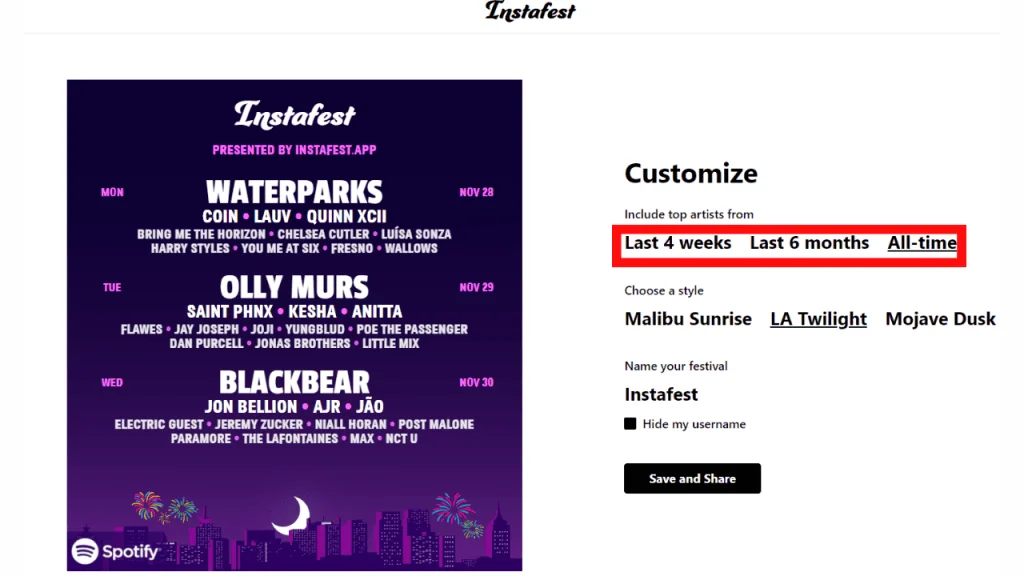Click the MON day marker on the poster
Viewport: 1024px width, 576px height.
click(x=111, y=192)
